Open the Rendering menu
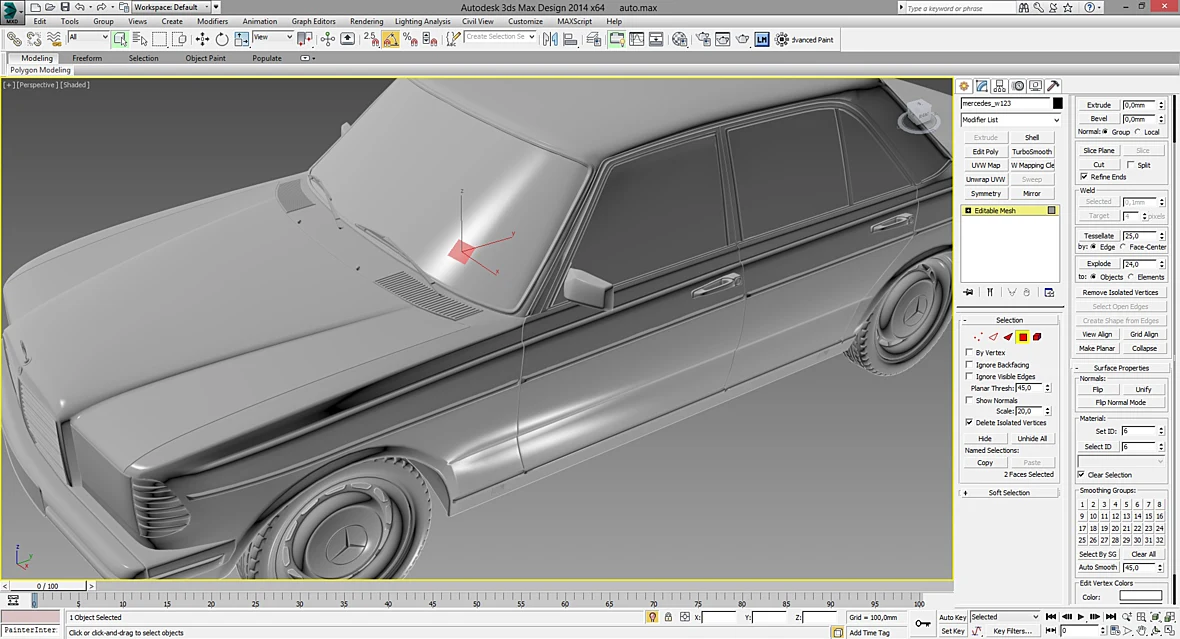Image resolution: width=1180 pixels, height=639 pixels. coord(366,21)
